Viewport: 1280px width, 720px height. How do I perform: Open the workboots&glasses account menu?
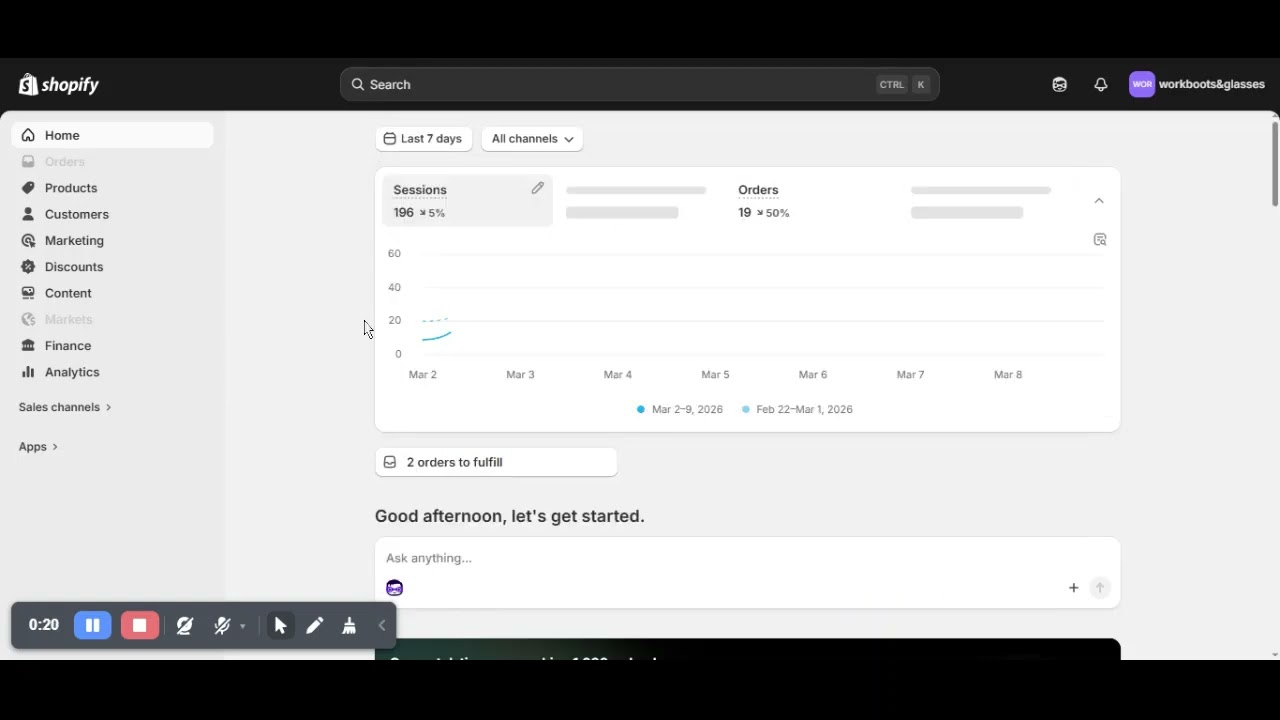click(1197, 85)
